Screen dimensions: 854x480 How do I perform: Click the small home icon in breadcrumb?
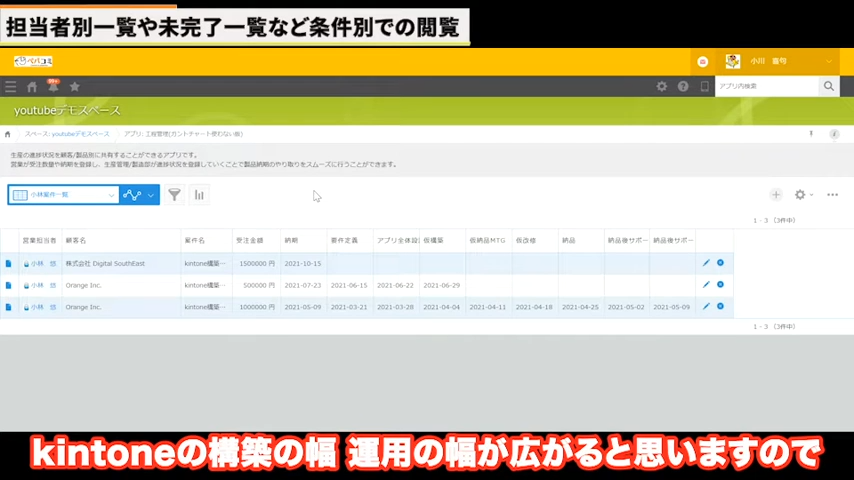coord(8,134)
